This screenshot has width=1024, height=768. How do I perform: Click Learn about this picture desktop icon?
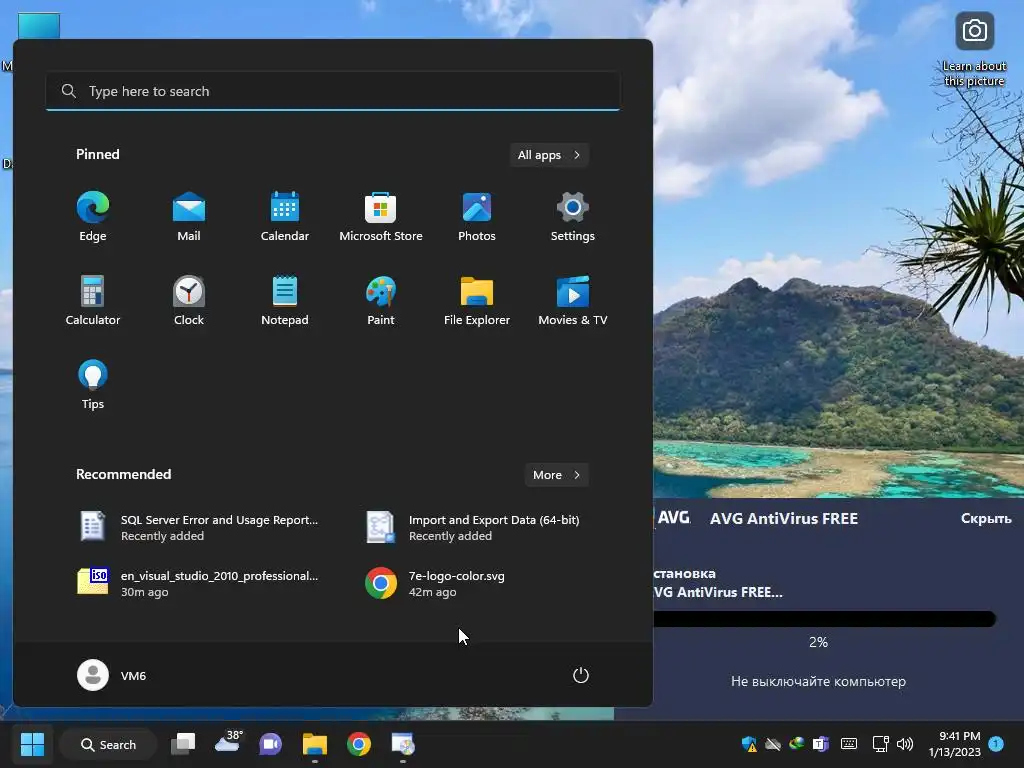[974, 50]
